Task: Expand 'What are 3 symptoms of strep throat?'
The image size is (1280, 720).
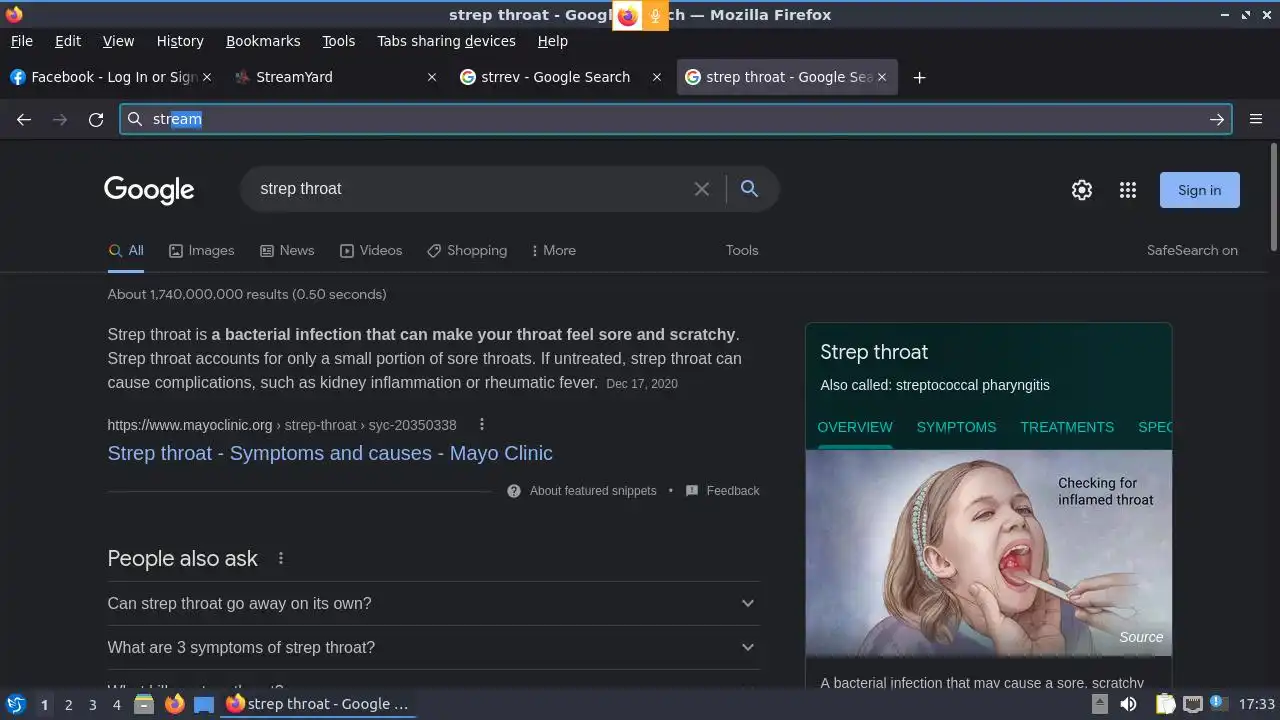Action: pos(433,647)
